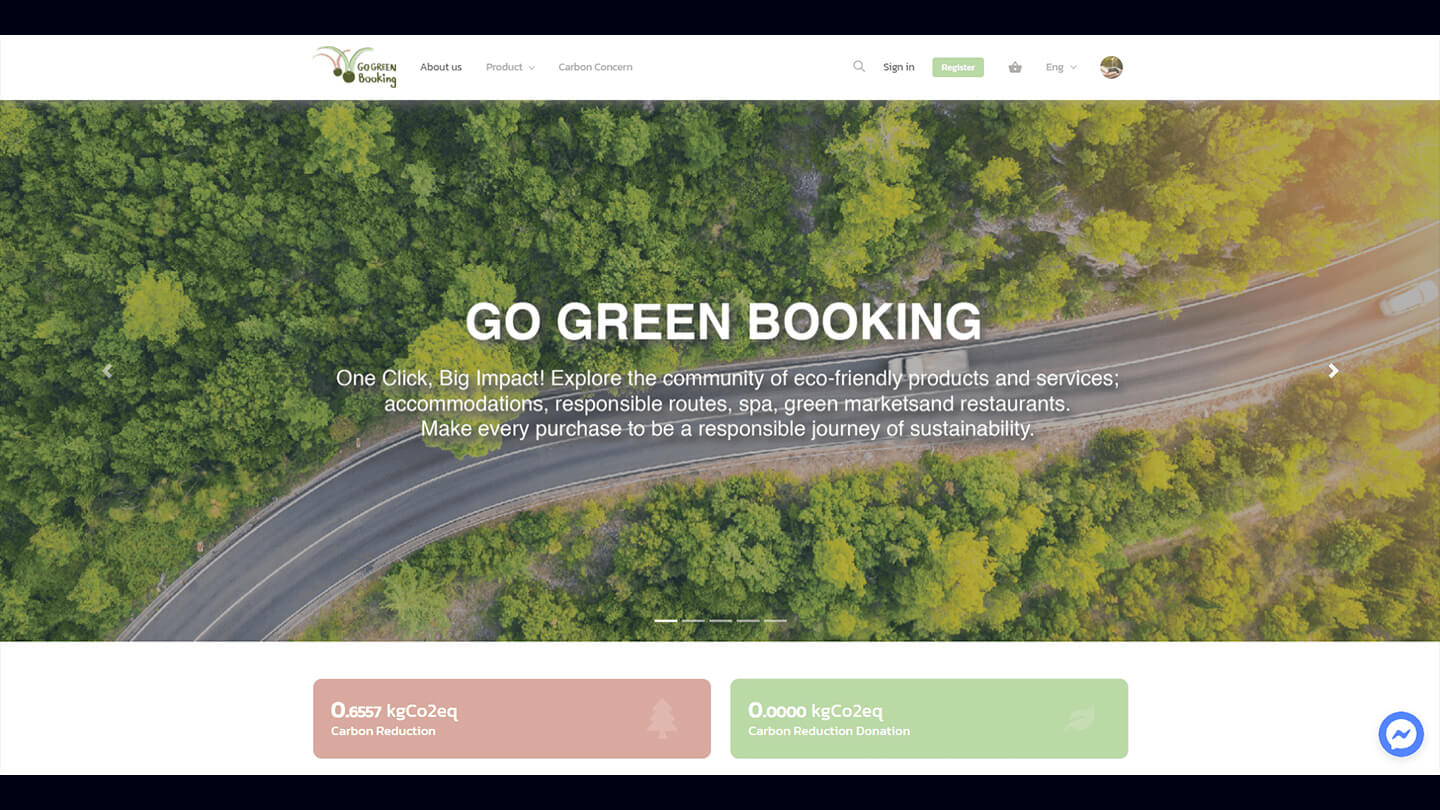Click the GO GREEN BOOKING headline

pyautogui.click(x=724, y=322)
